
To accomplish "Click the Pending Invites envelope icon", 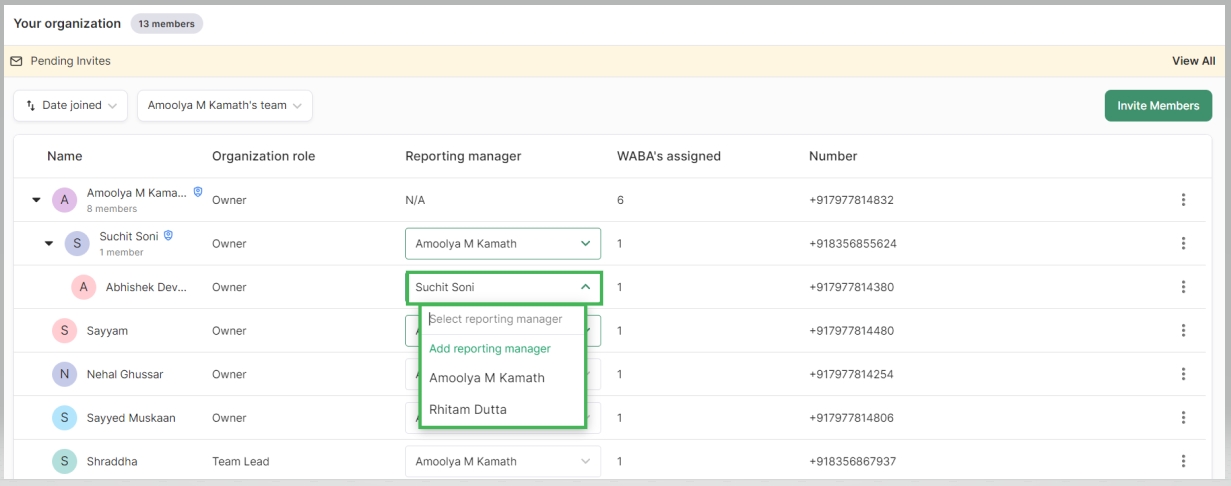I will point(16,61).
